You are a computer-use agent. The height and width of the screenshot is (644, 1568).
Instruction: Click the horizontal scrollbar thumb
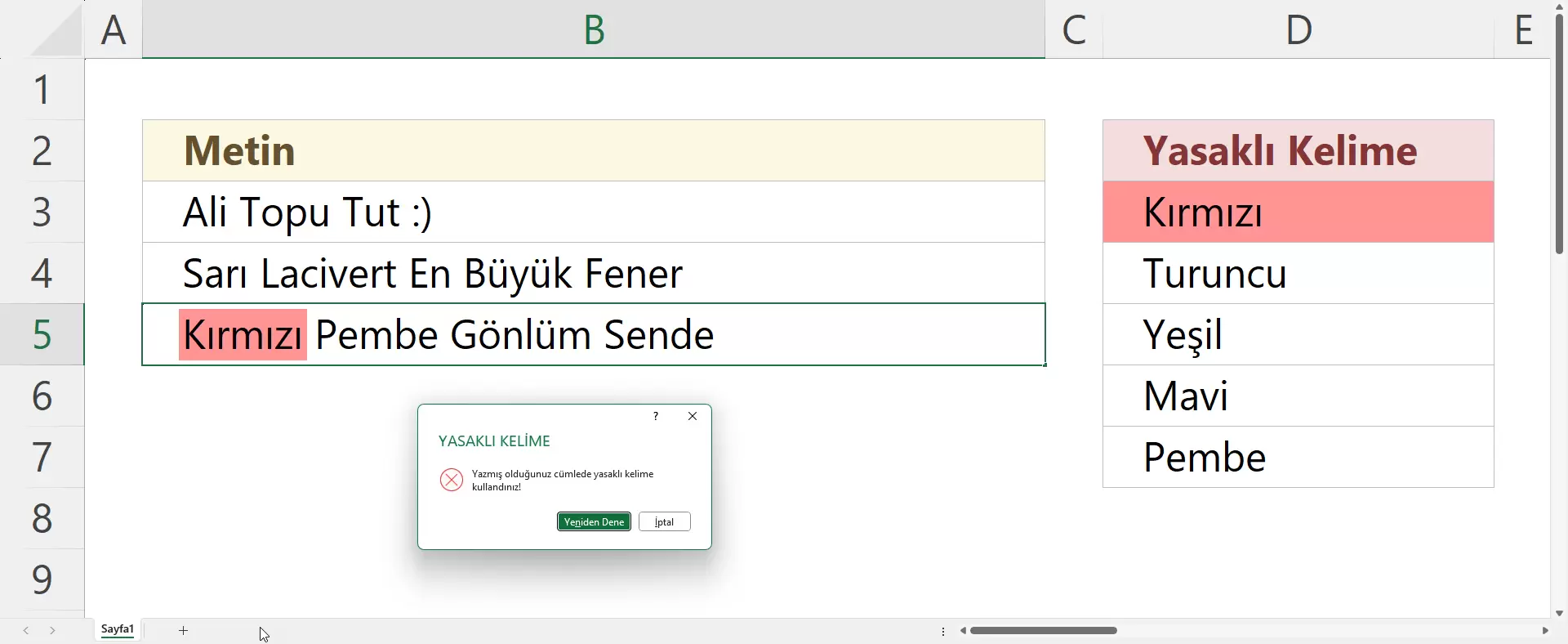click(1044, 631)
